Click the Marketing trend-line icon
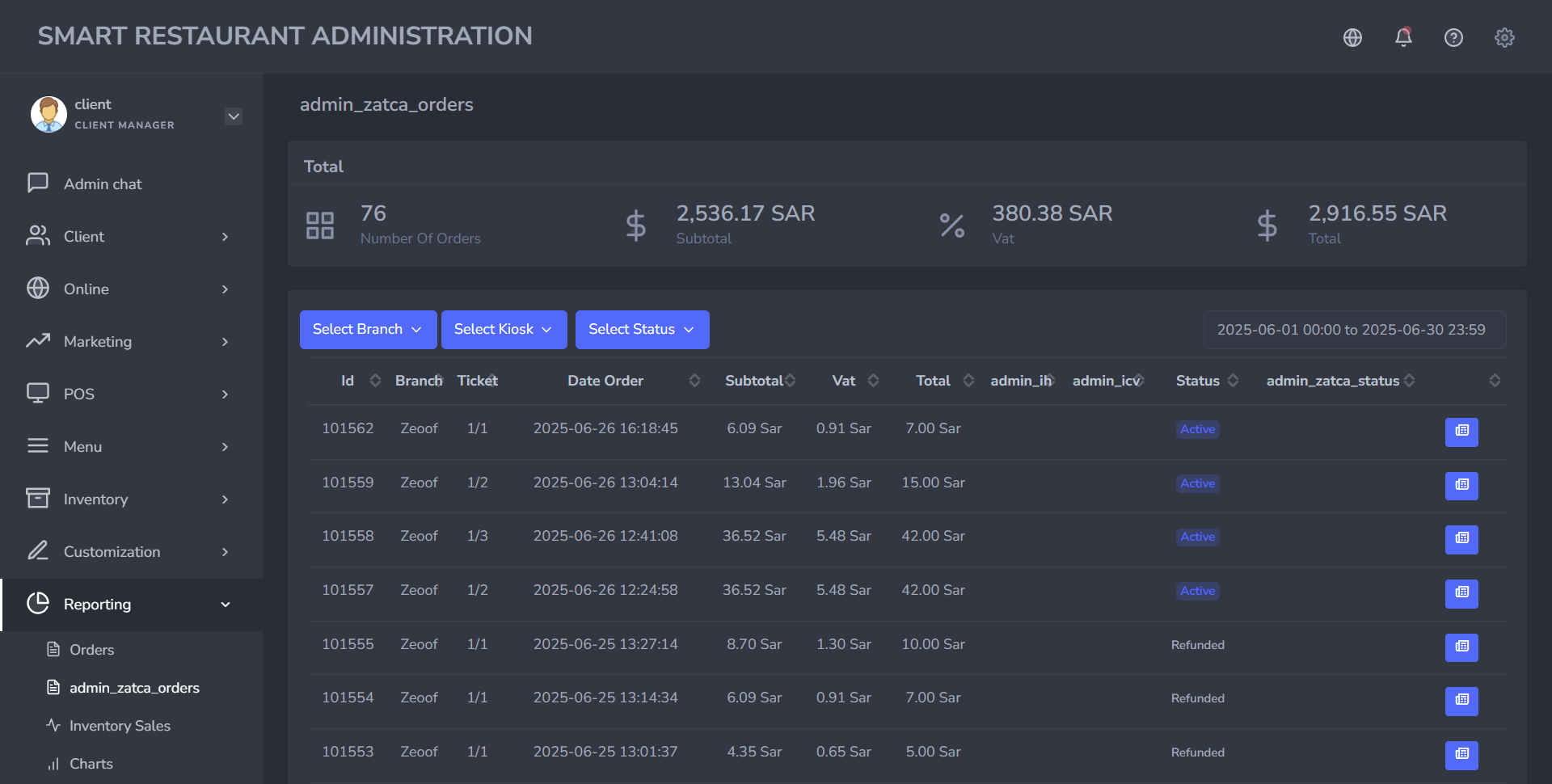The width and height of the screenshot is (1552, 784). 38,340
